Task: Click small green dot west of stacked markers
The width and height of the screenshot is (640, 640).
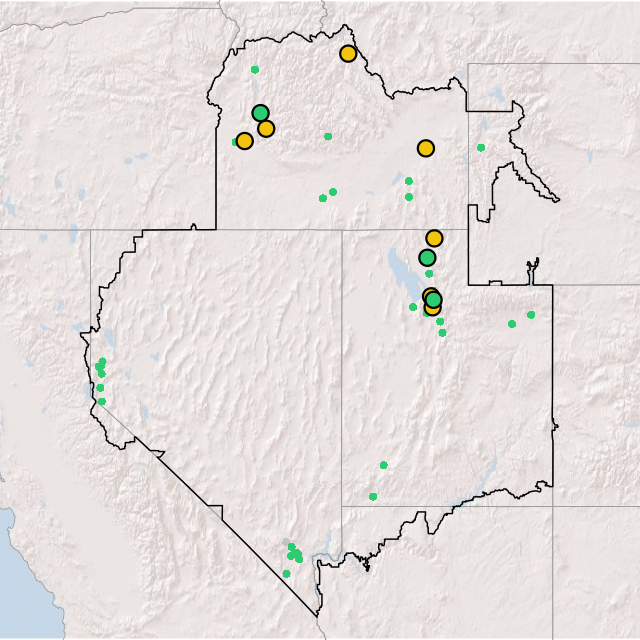Action: 413,307
